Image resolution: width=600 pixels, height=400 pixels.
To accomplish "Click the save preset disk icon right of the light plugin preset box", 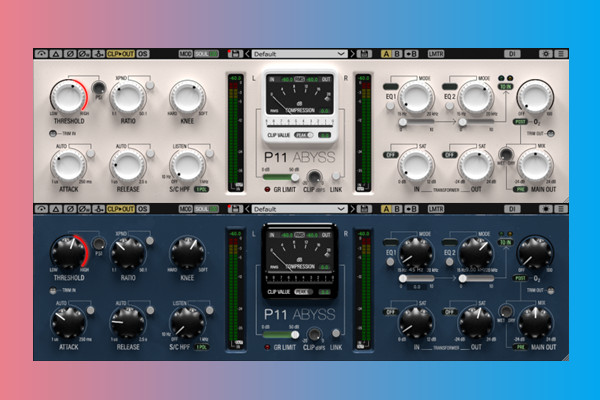I will coord(364,54).
